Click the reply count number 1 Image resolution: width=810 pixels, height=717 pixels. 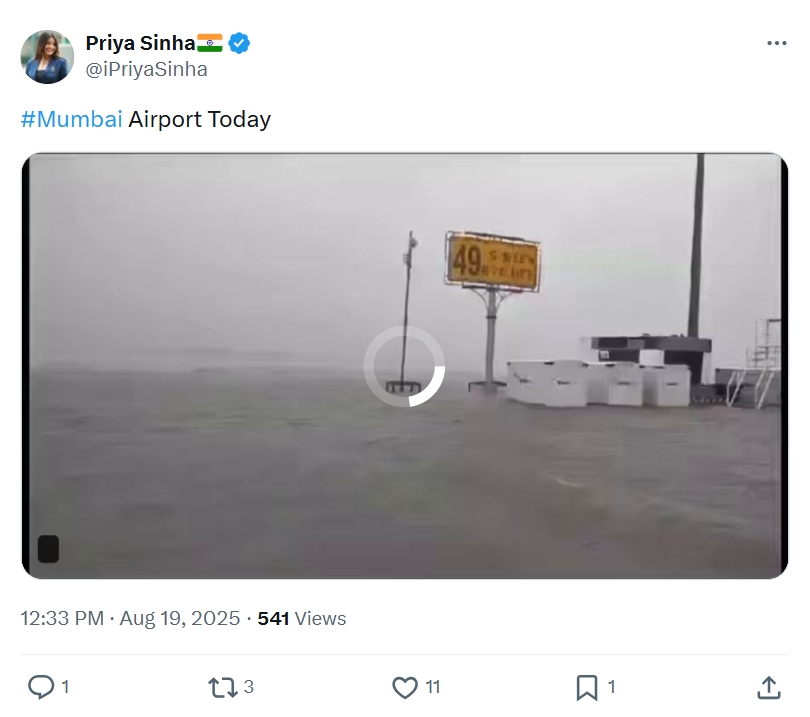click(x=65, y=687)
